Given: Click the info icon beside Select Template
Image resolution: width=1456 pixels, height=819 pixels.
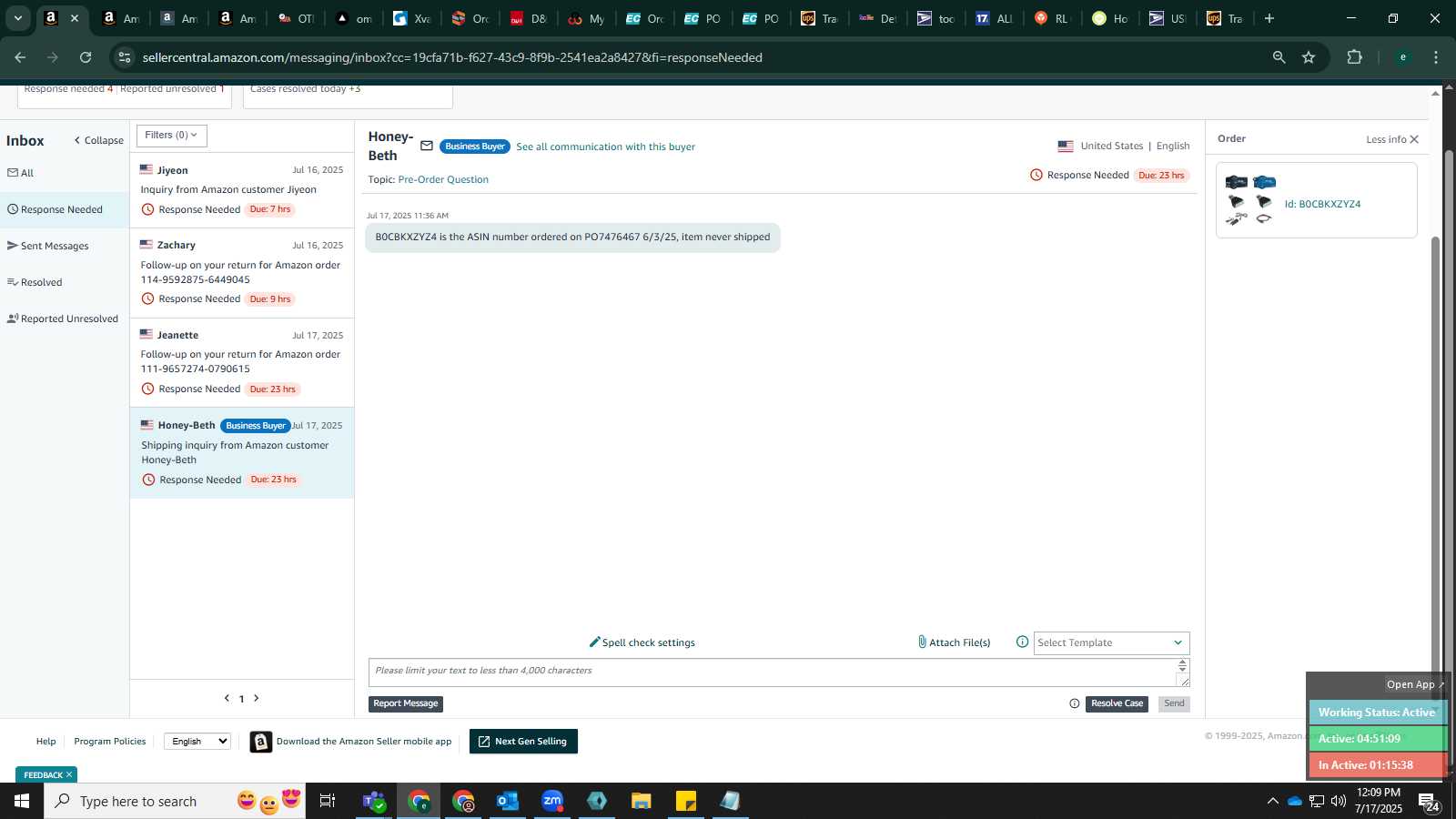Looking at the screenshot, I should point(1022,642).
